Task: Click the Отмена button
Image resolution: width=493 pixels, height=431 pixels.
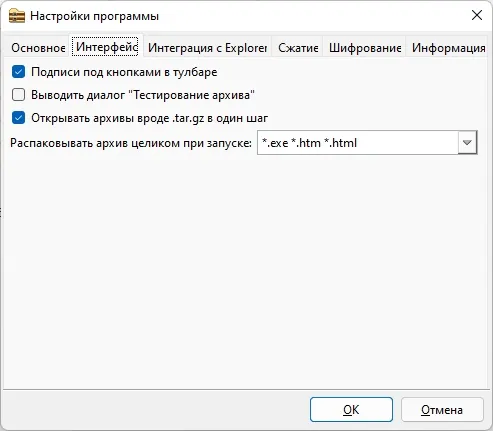Action: point(442,410)
